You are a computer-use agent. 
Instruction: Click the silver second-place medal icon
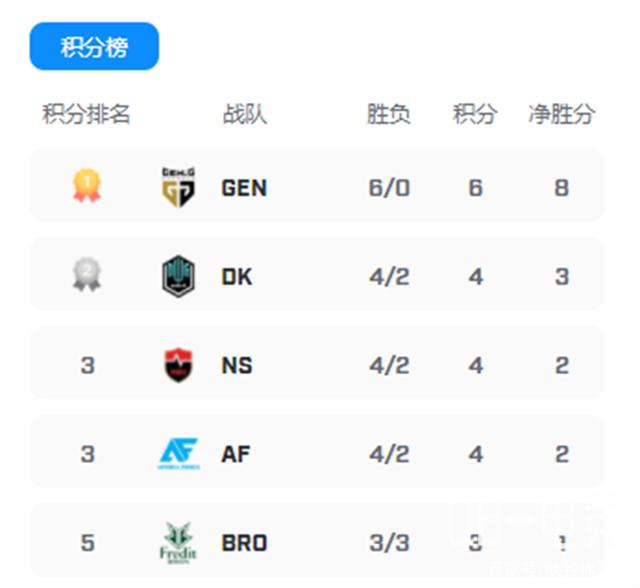pos(87,275)
